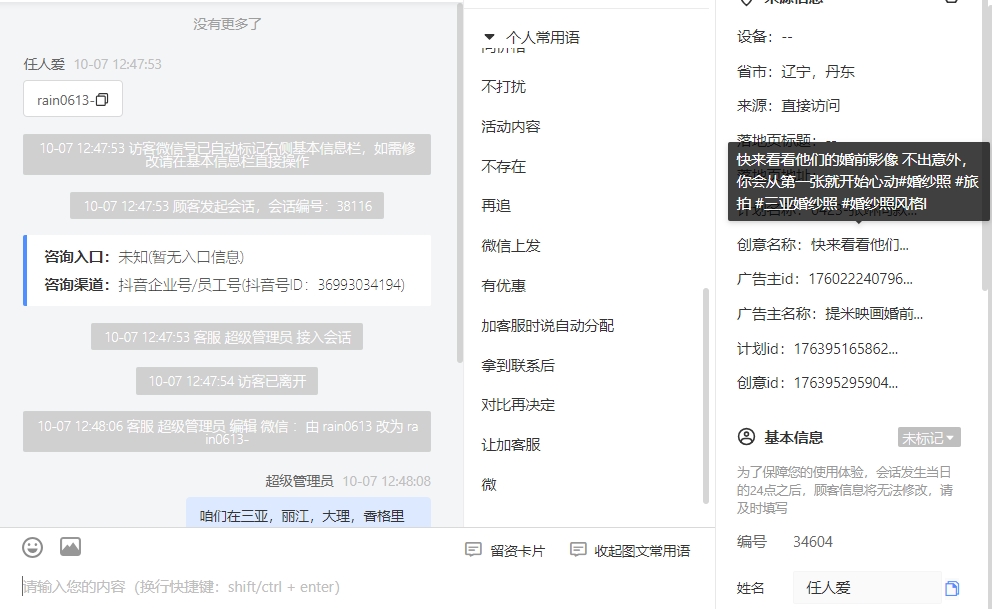
Task: Click the customer info panel scrollbar
Action: pos(986,145)
